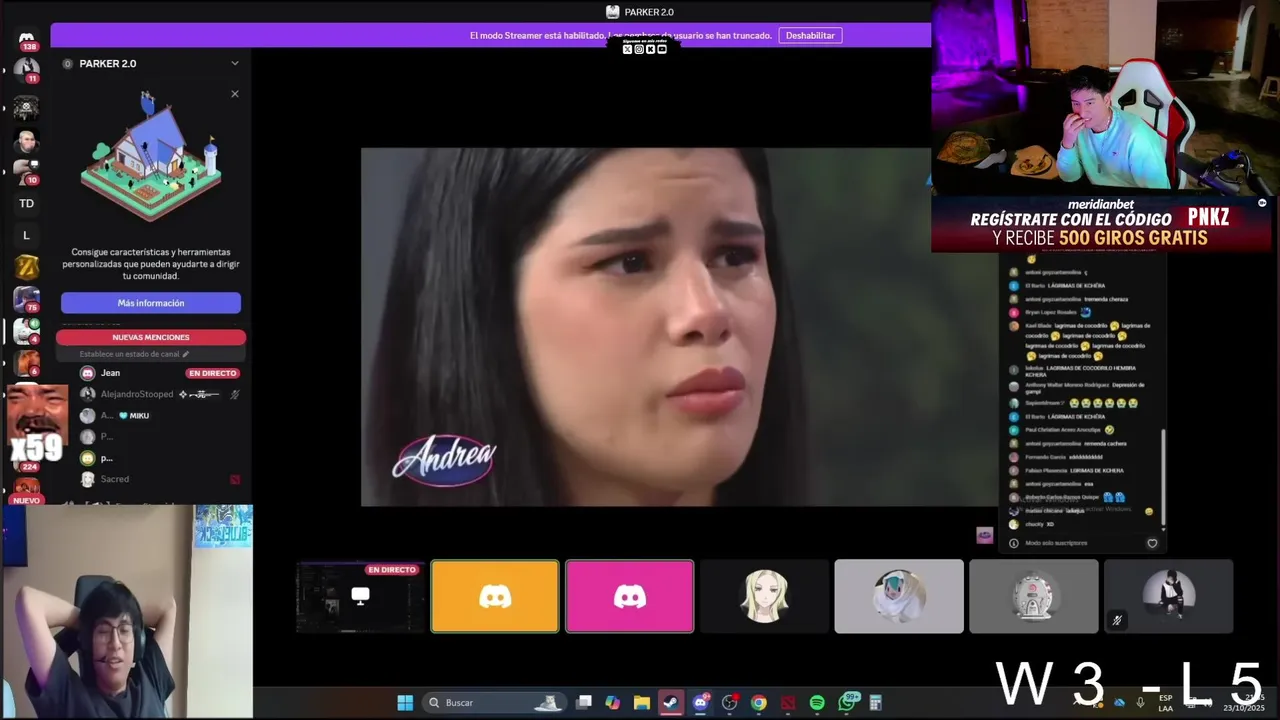Close the community features banner
This screenshot has width=1280, height=720.
pyautogui.click(x=235, y=94)
